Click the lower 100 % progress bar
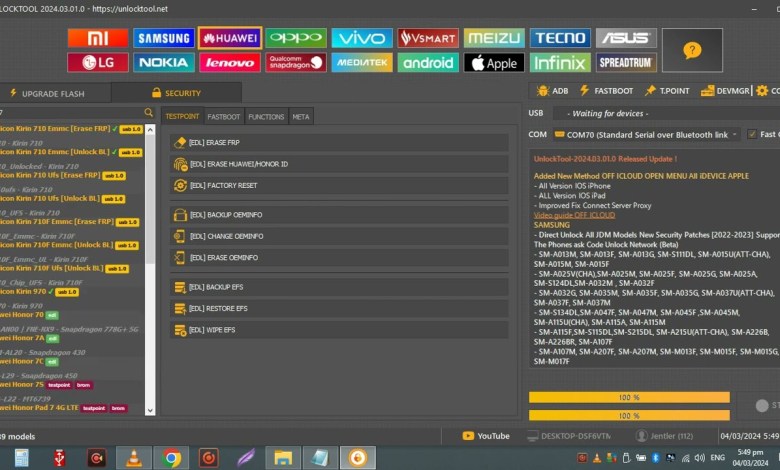Image resolution: width=780 pixels, height=470 pixels. click(x=629, y=415)
